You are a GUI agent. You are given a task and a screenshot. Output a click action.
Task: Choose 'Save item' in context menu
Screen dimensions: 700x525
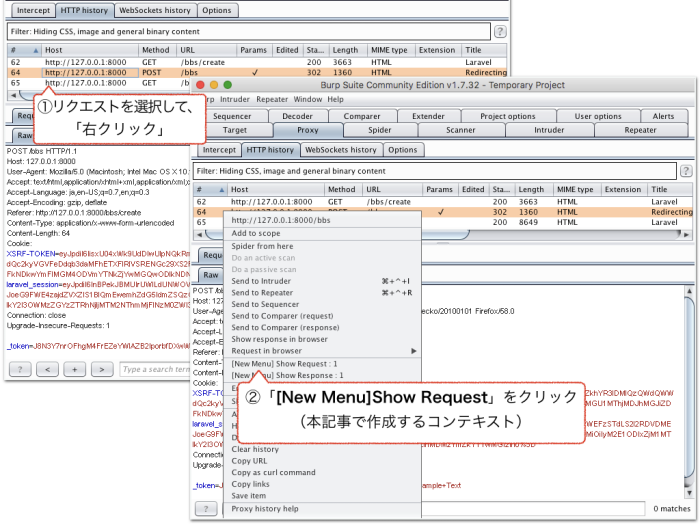(x=322, y=496)
